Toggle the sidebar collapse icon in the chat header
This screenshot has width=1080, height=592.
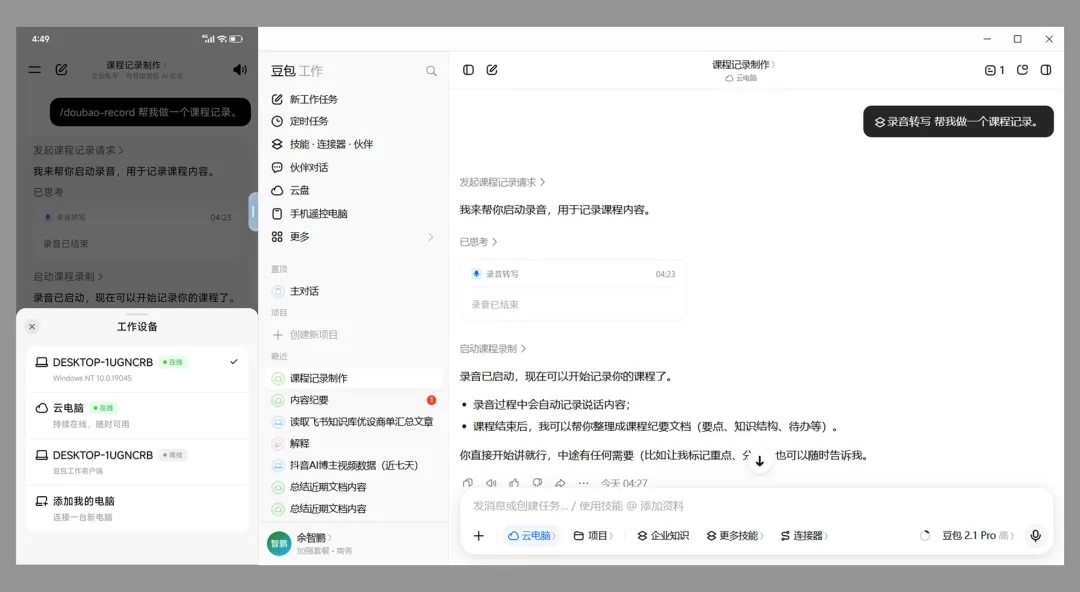pyautogui.click(x=468, y=70)
